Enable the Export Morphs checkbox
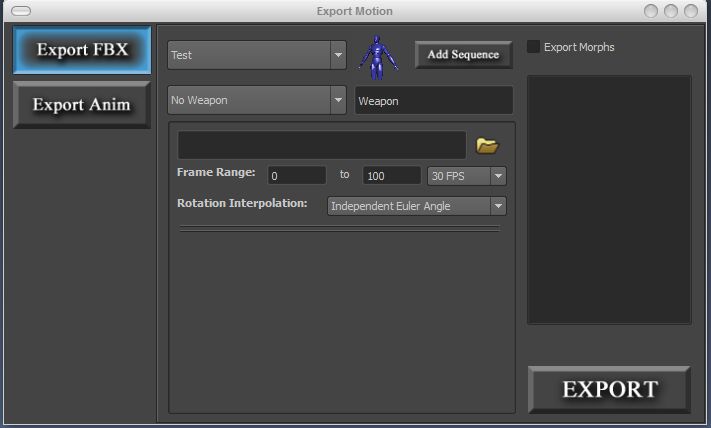Screen dimensions: 711x428 click(533, 47)
